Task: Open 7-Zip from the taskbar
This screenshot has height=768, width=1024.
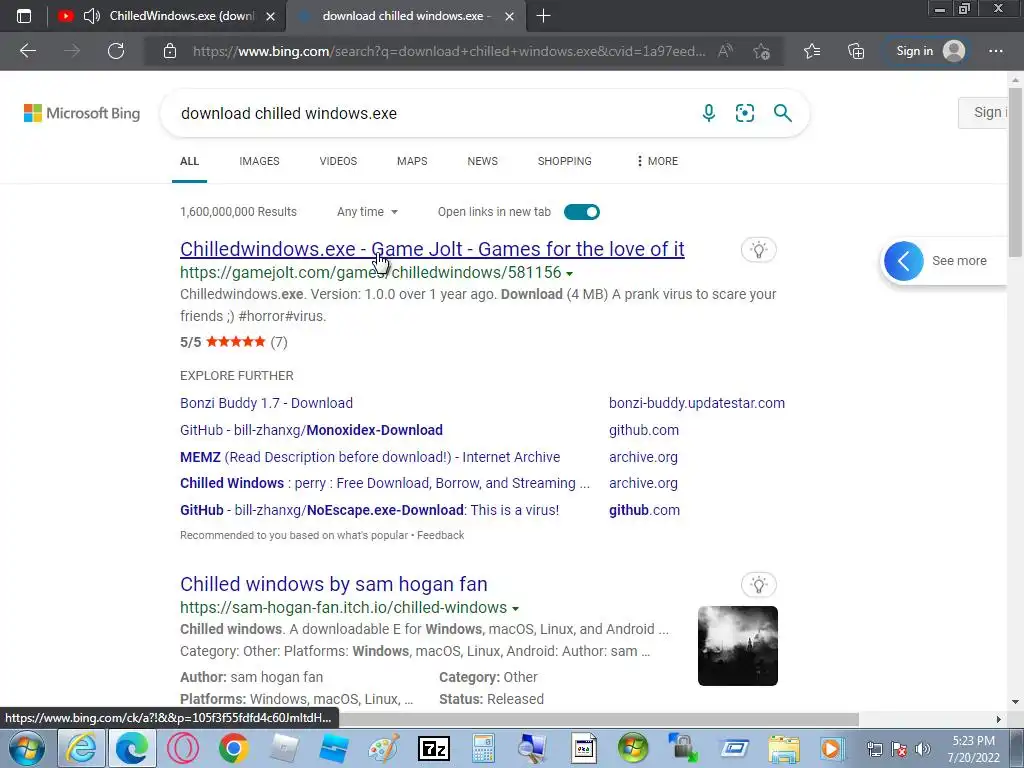Action: point(434,748)
